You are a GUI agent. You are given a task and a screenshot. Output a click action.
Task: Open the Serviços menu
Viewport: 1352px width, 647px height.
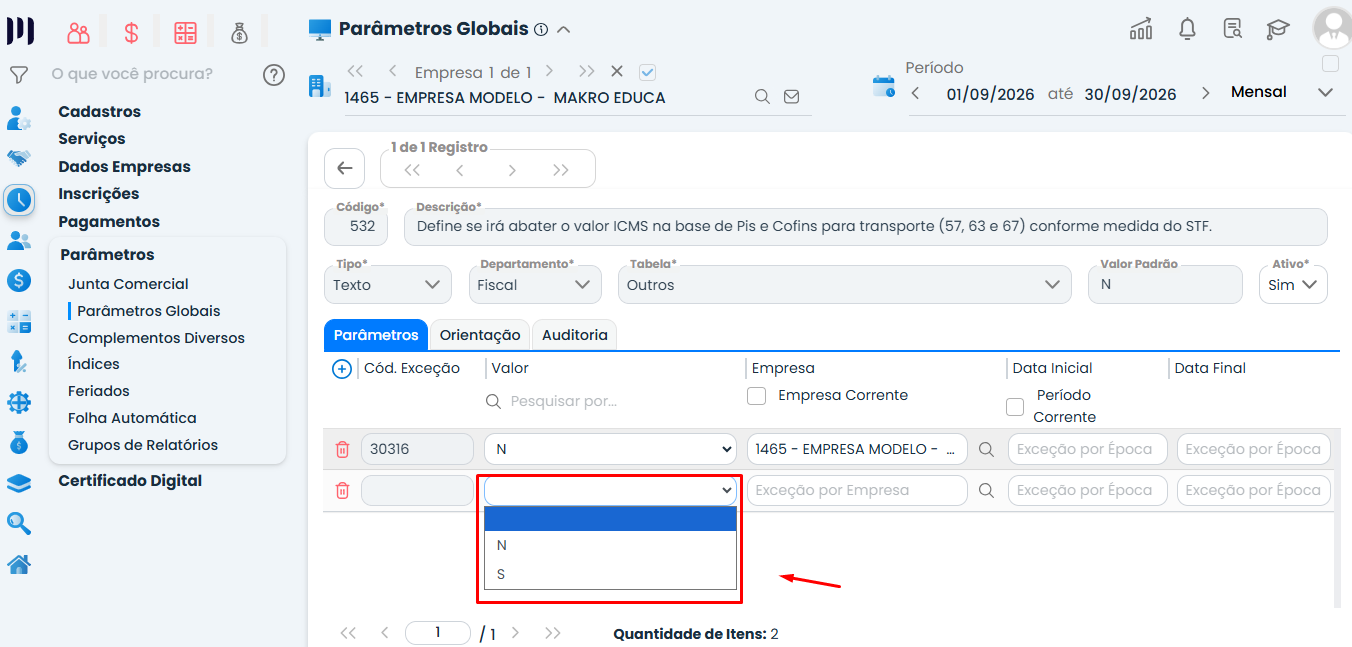pos(92,139)
